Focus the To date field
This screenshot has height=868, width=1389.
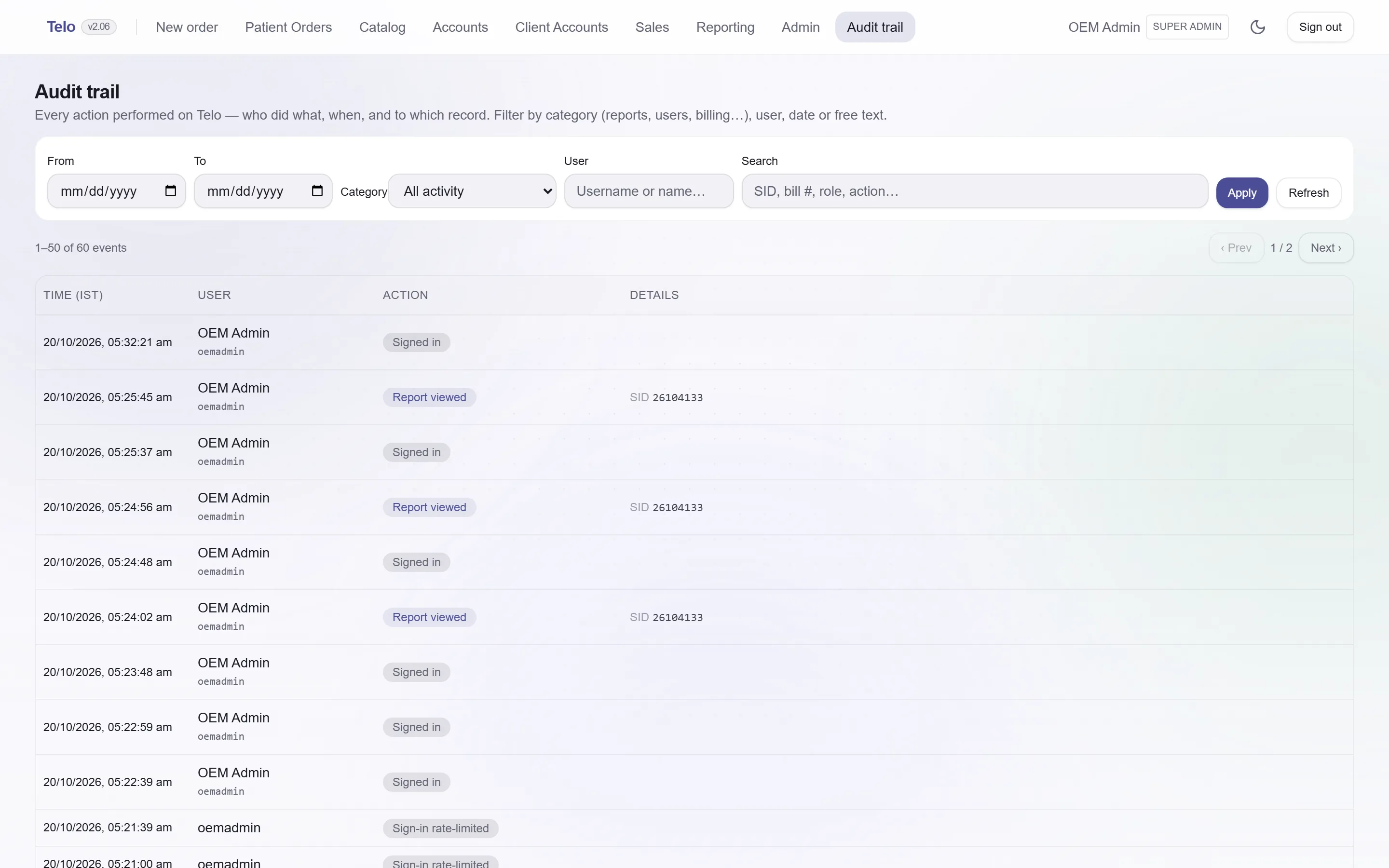coord(263,191)
